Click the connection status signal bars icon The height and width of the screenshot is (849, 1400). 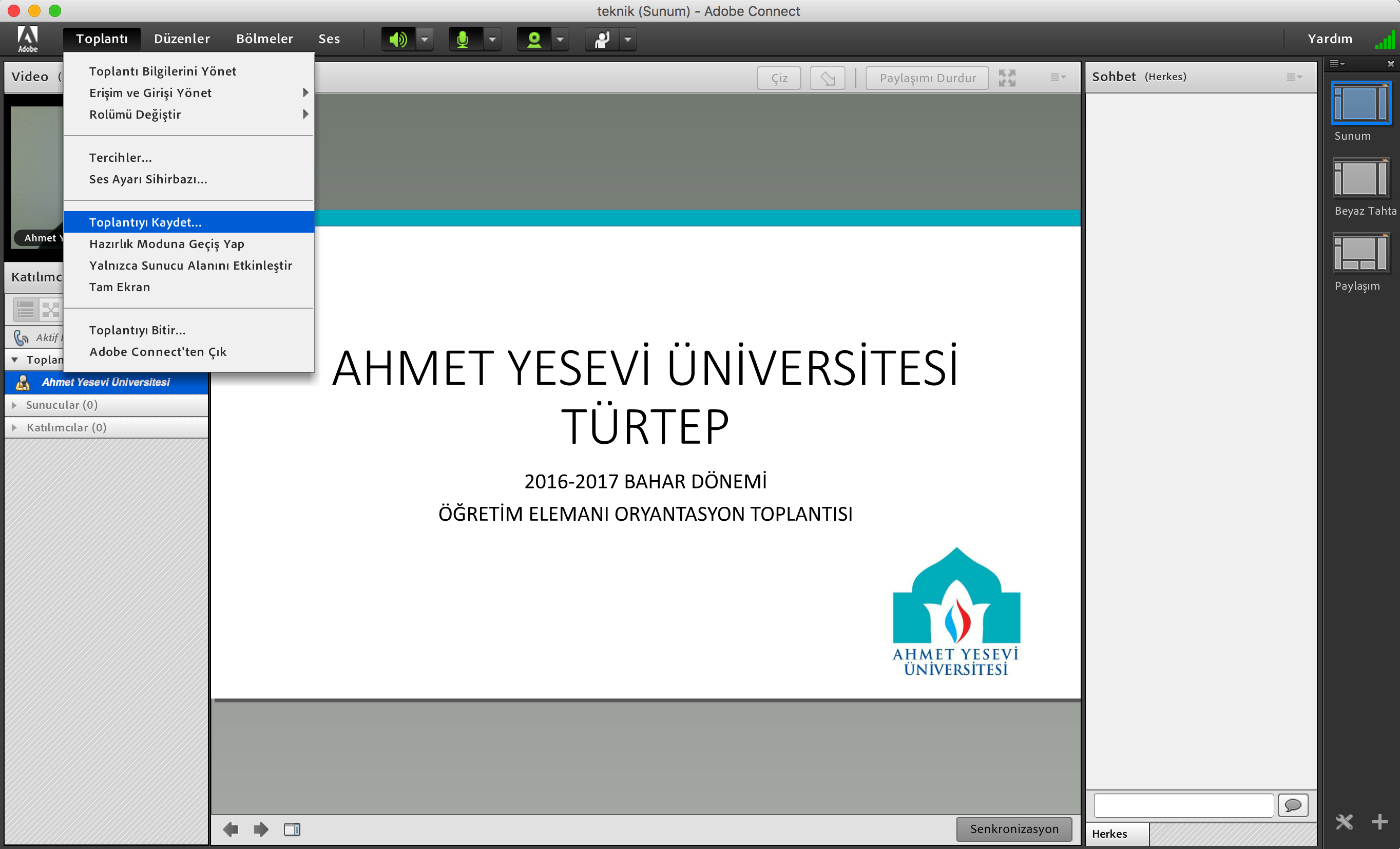click(1384, 40)
